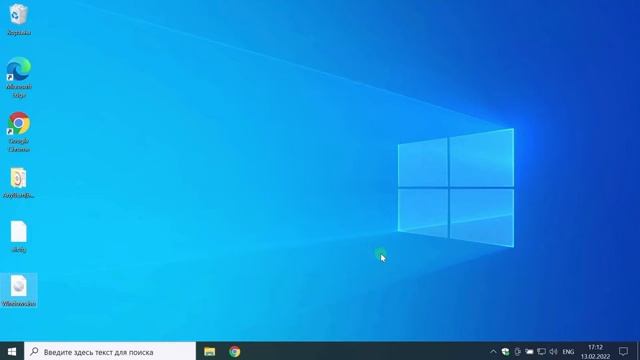This screenshot has width=640, height=360.
Task: Open File Explorer from the taskbar
Action: 209,351
